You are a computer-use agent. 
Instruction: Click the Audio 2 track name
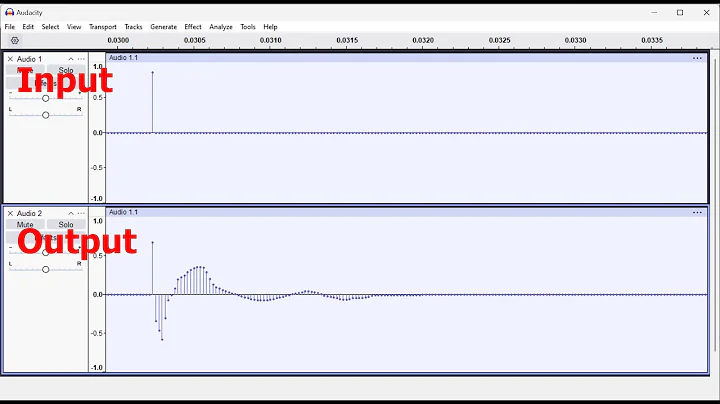pos(29,213)
